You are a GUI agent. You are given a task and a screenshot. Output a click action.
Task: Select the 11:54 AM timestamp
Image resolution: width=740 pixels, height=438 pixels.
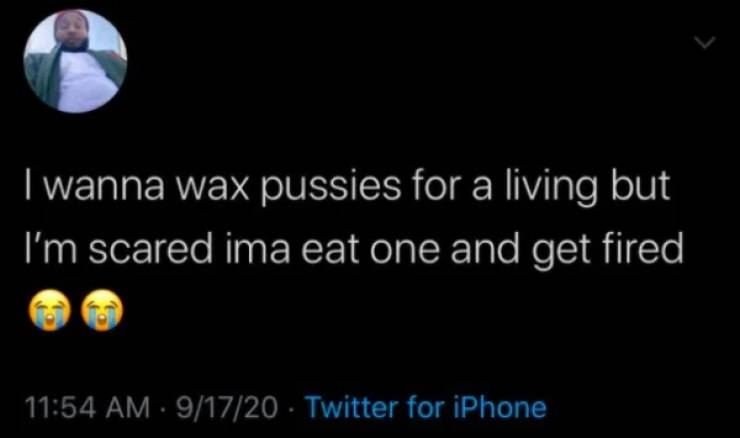pyautogui.click(x=86, y=407)
